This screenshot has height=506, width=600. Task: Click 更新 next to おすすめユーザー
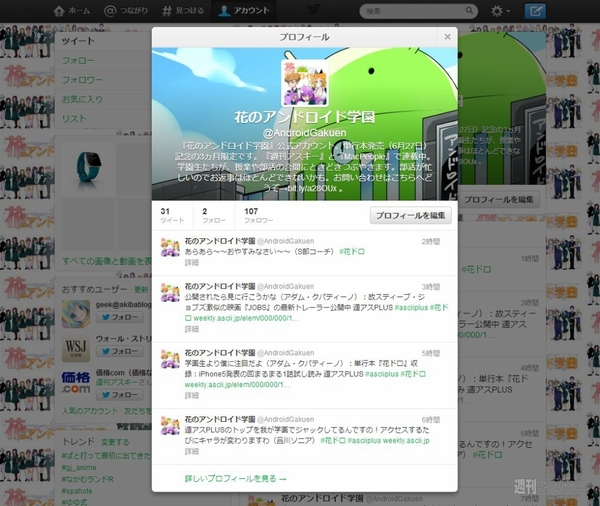[x=141, y=289]
